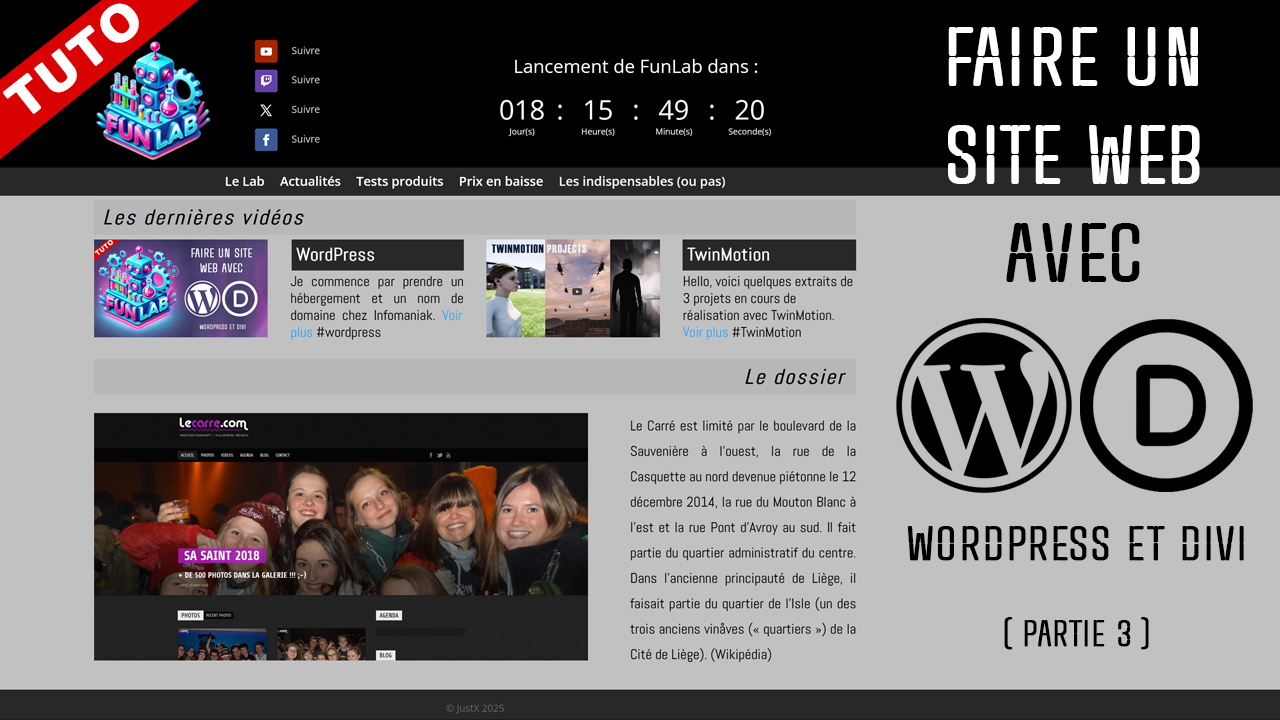This screenshot has height=720, width=1280.
Task: Click the (Wikipédia) source text
Action: [741, 655]
